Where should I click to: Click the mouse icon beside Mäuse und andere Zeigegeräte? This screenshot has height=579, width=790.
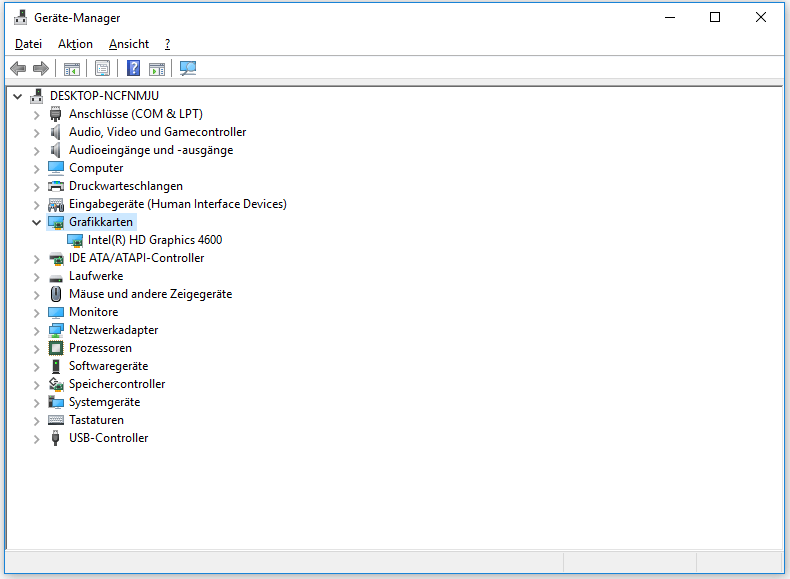coord(56,294)
